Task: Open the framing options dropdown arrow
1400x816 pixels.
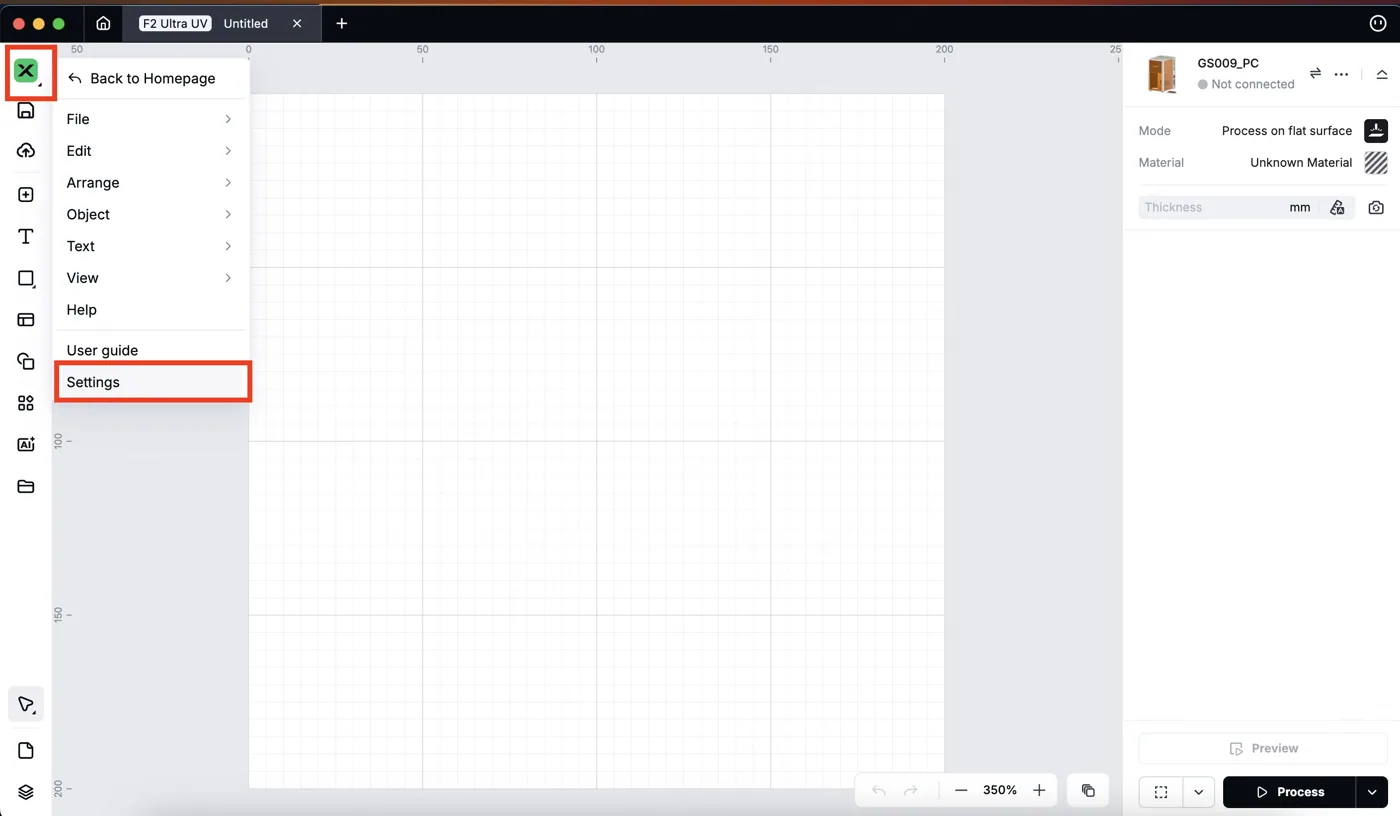Action: [x=1198, y=792]
